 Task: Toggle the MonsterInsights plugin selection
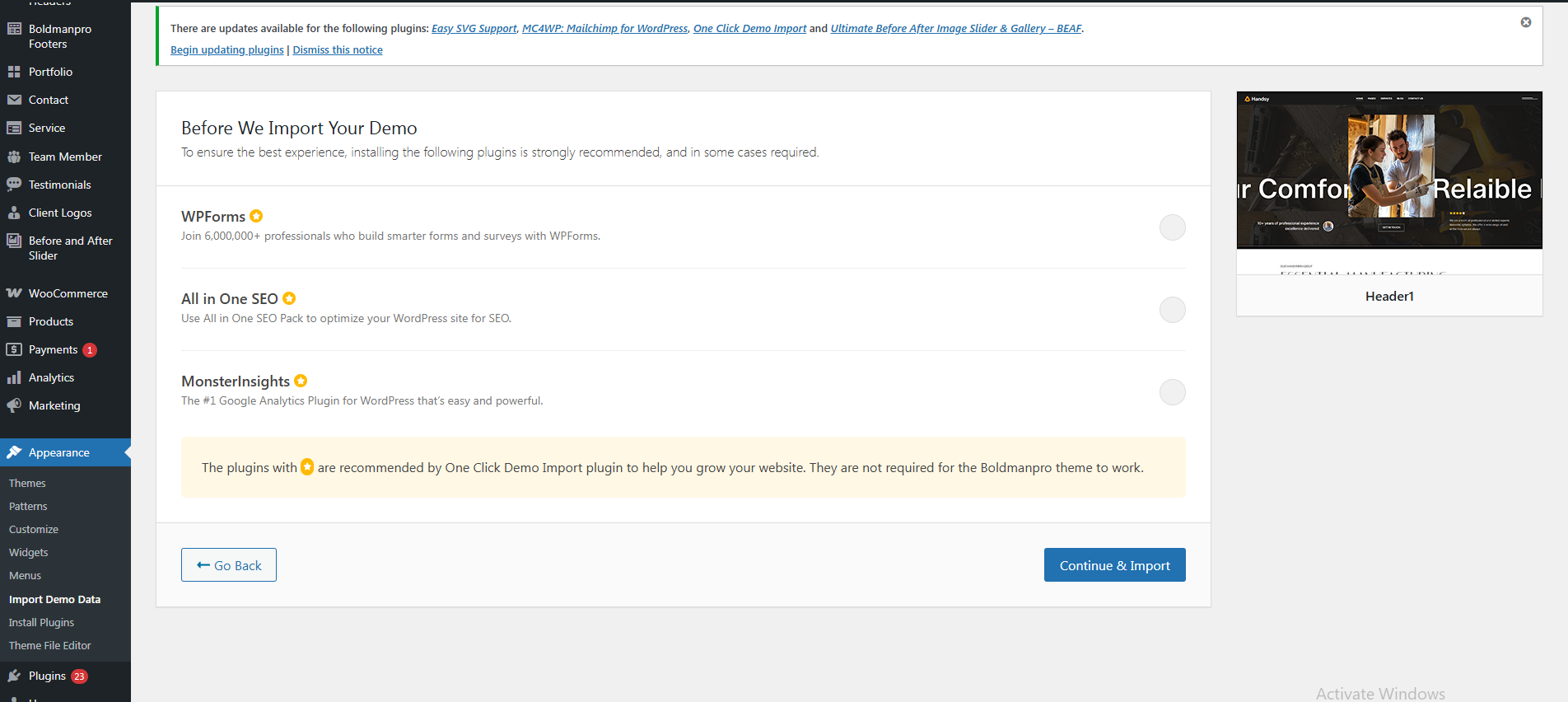coord(1173,392)
